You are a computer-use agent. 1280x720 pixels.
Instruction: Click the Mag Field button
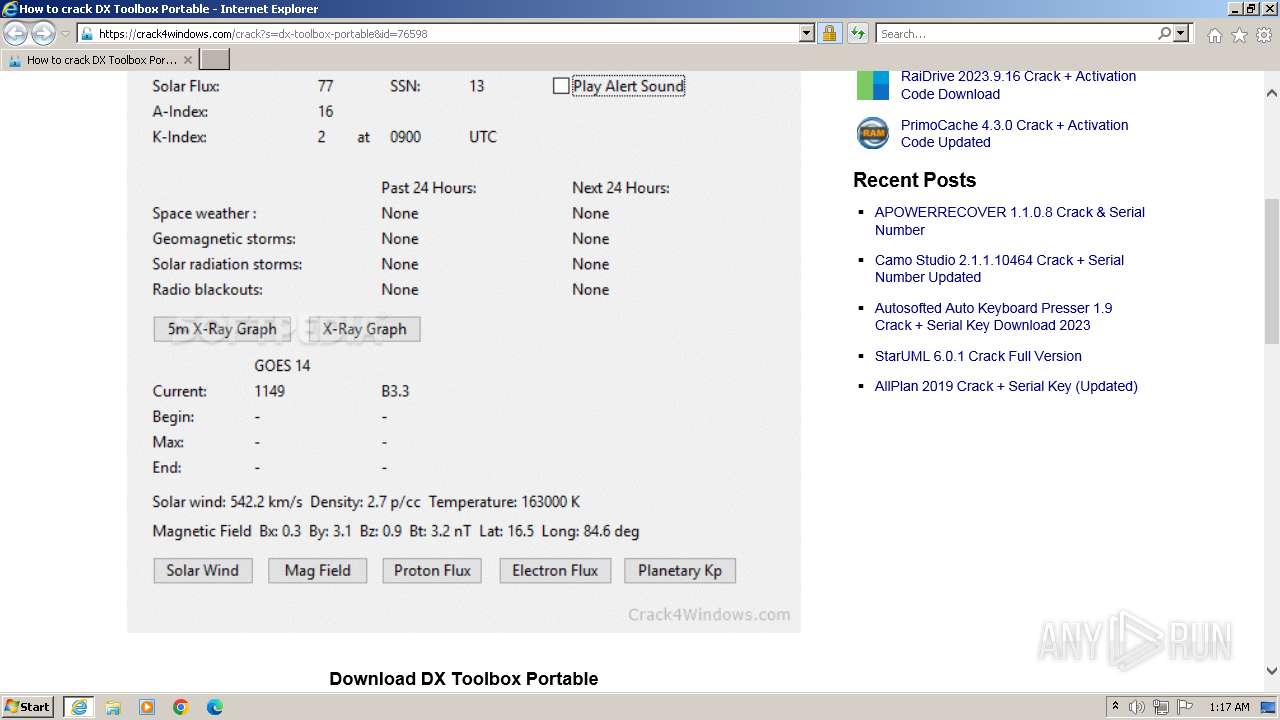coord(318,571)
